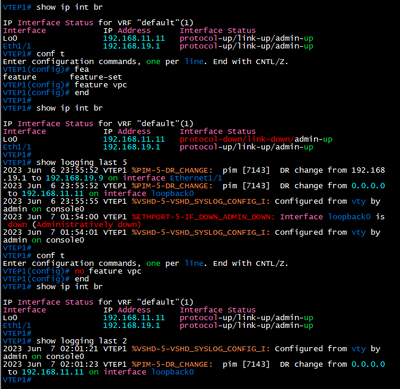Viewport: 400px width, 389px height.
Task: Click 'ETHPORT-5-IF_DOWN_ADMIN_DOWN' log message tag
Action: click(203, 217)
